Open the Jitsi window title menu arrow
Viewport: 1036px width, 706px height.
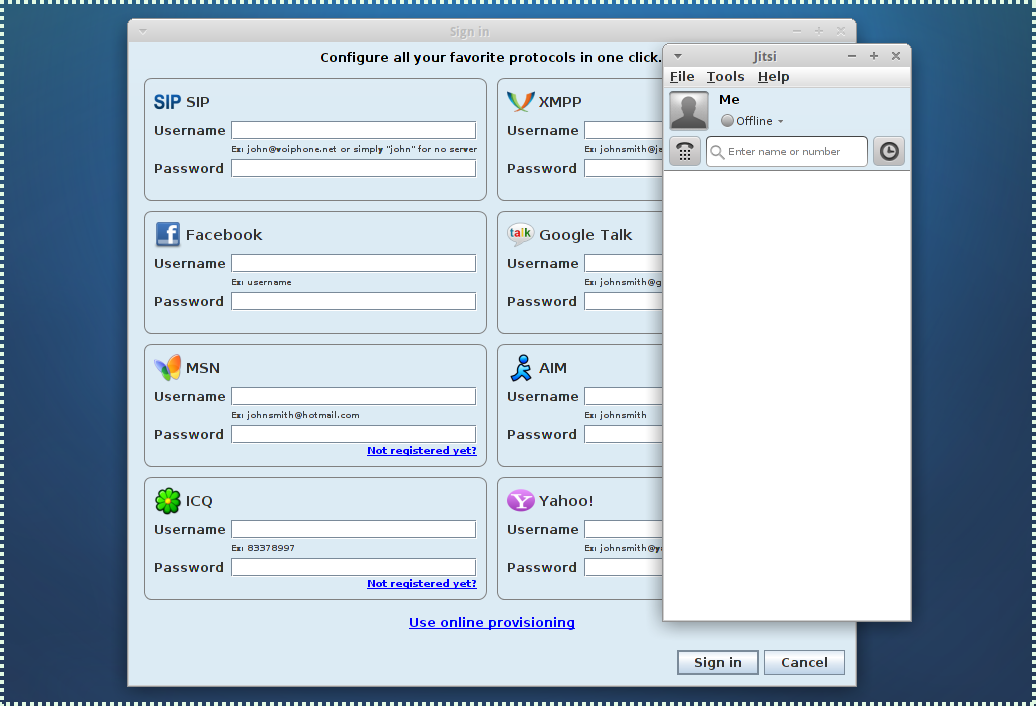677,56
